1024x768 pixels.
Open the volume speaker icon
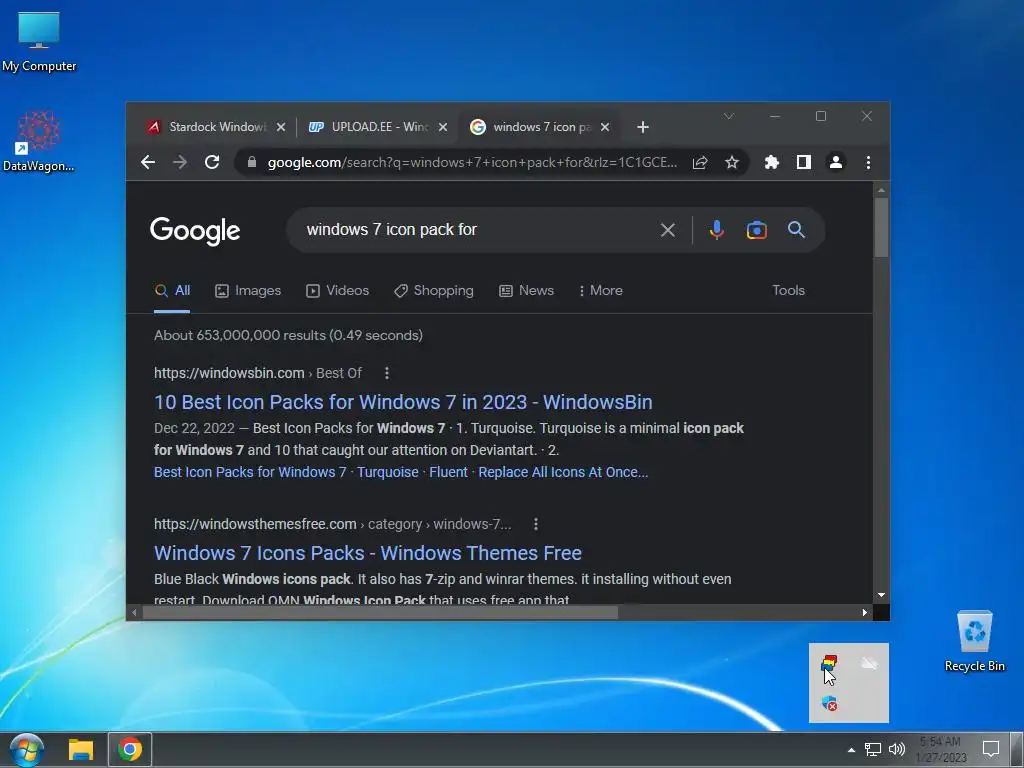click(897, 749)
